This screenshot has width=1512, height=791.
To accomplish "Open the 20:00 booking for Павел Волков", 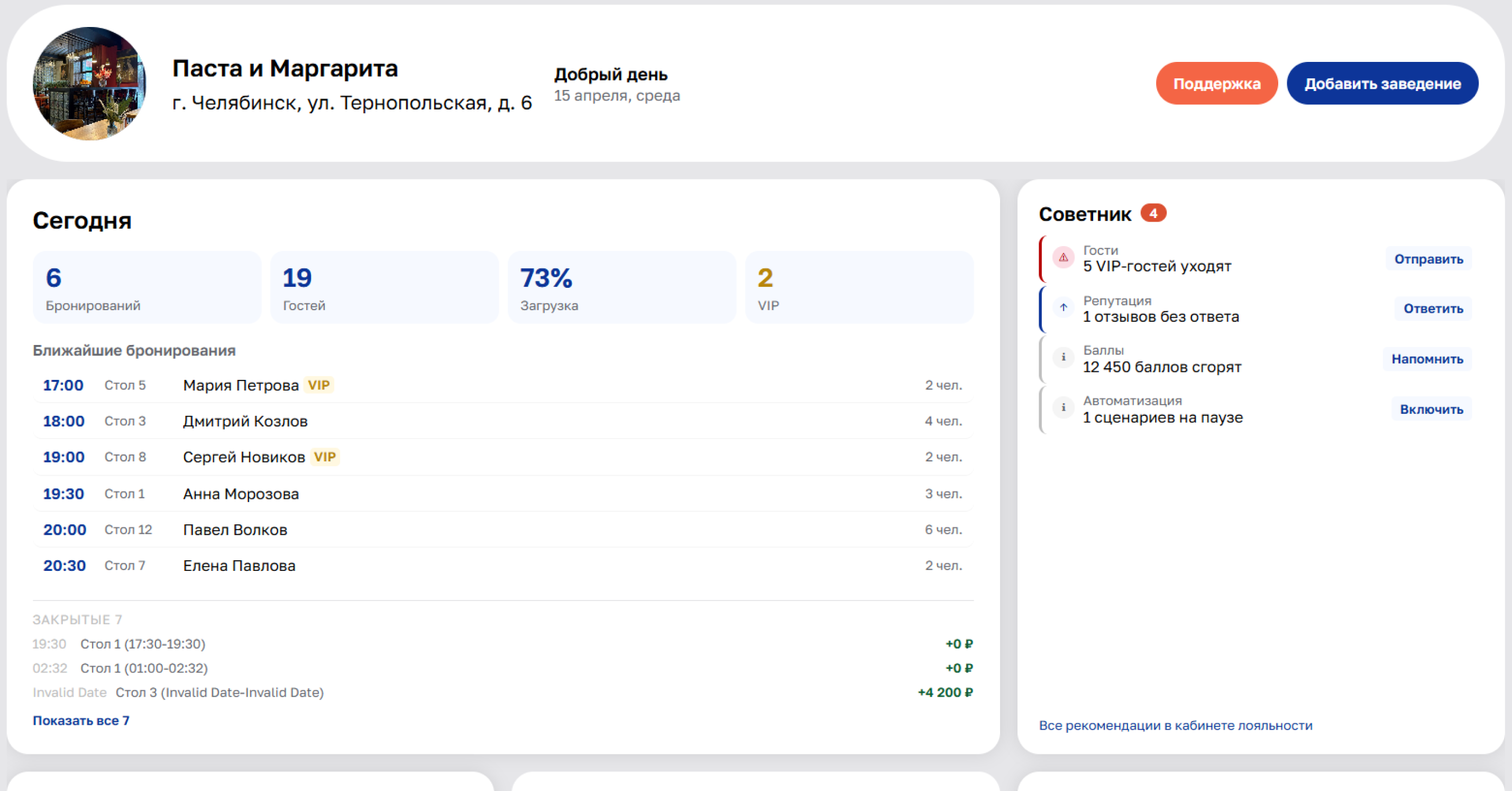I will tap(503, 530).
